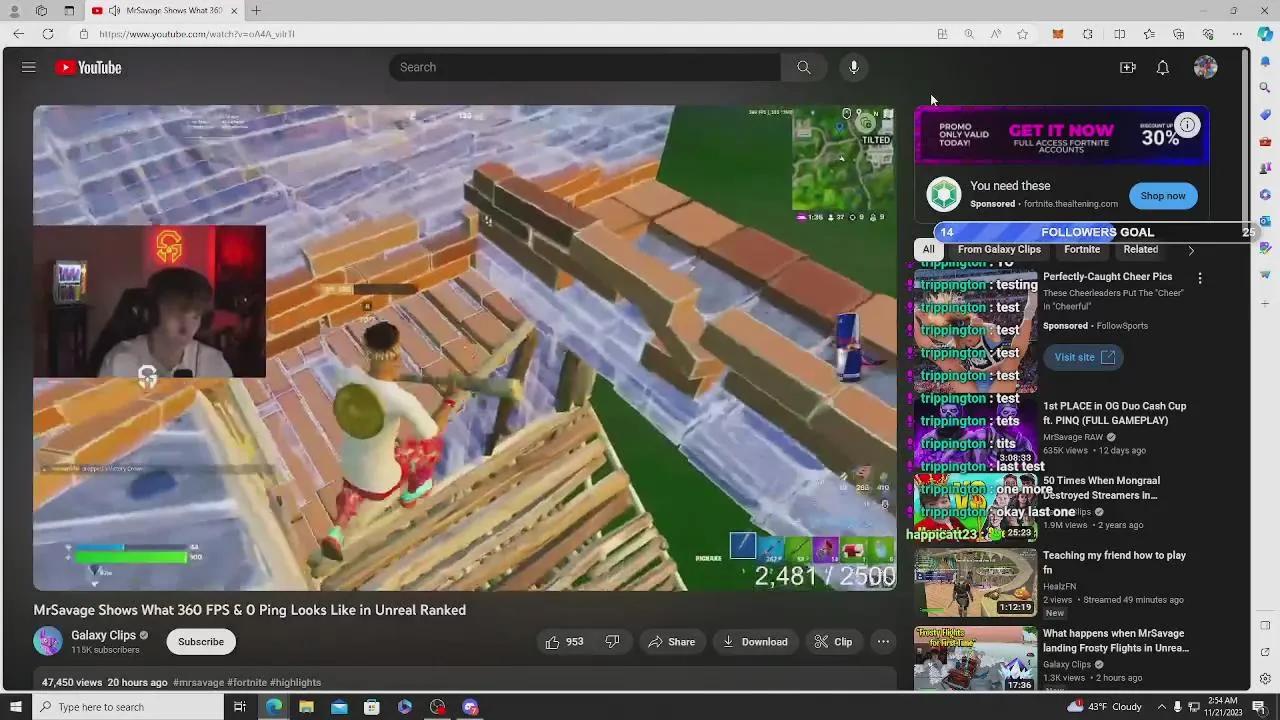
Task: Open 50 Times When Mongraal video title
Action: click(1100, 488)
